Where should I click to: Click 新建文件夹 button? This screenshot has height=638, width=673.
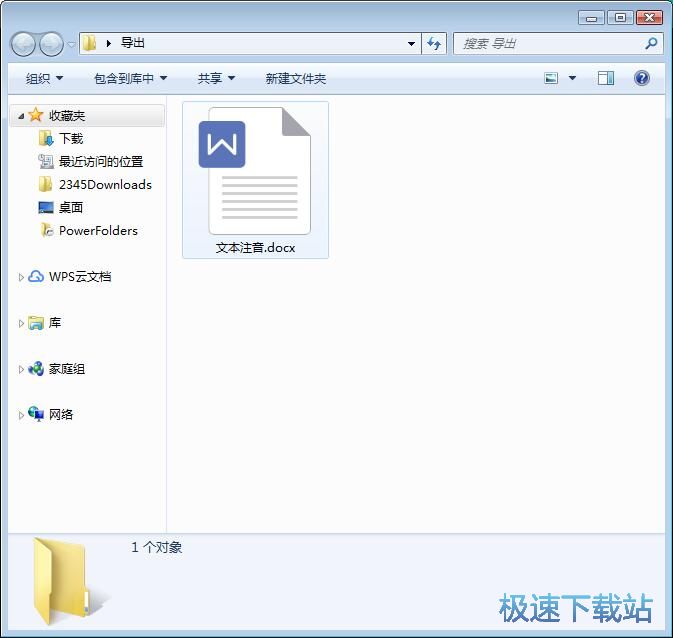(x=296, y=78)
